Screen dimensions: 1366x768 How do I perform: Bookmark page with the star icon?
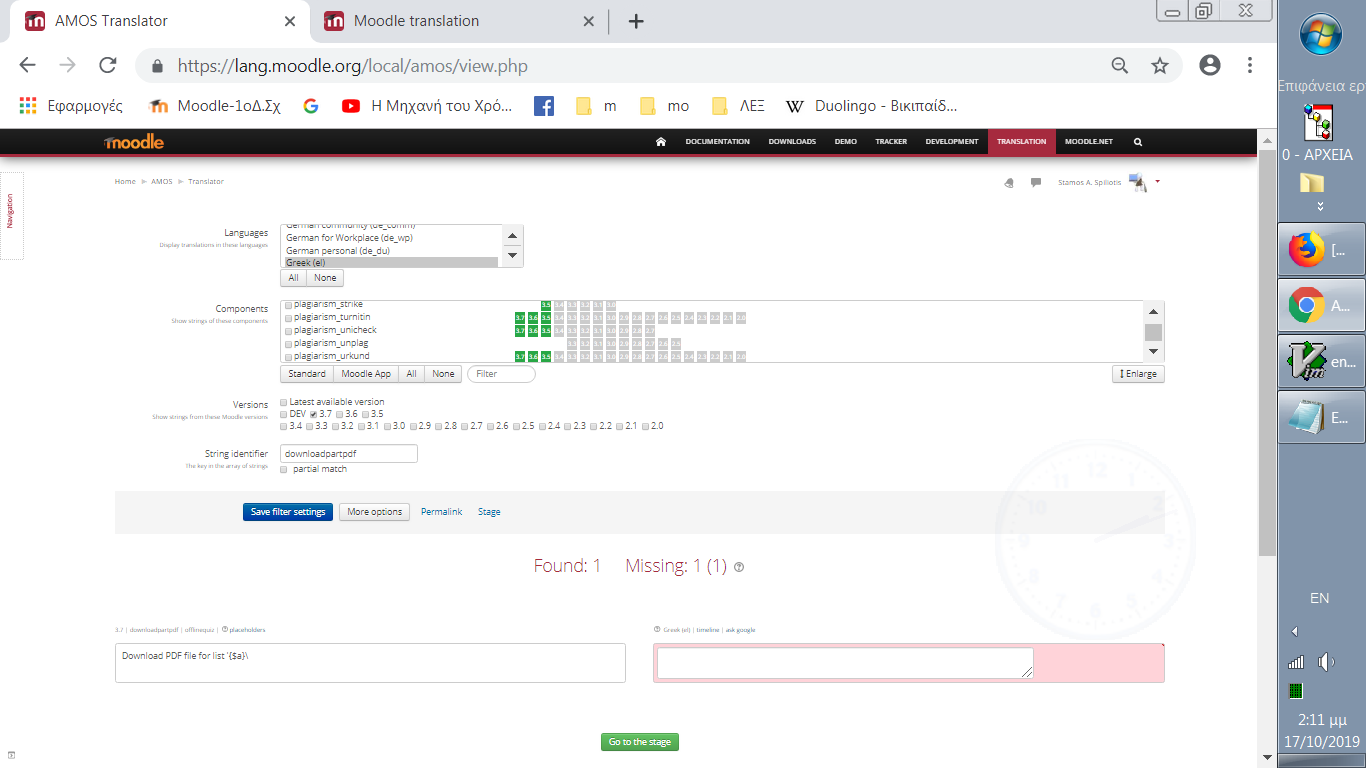(1160, 66)
